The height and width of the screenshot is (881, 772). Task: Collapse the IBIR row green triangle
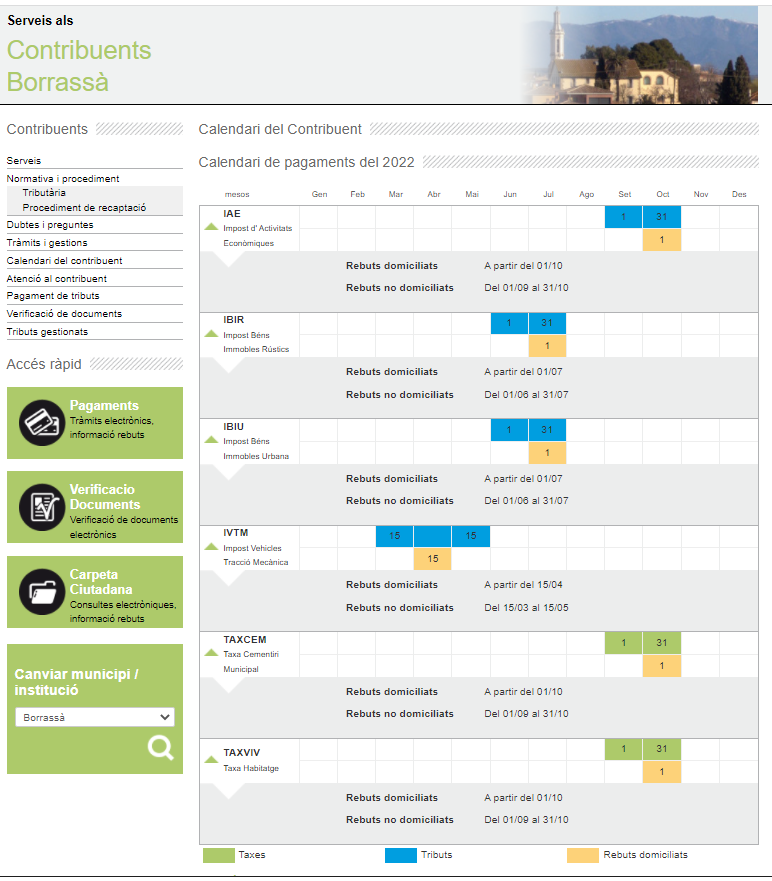click(211, 334)
